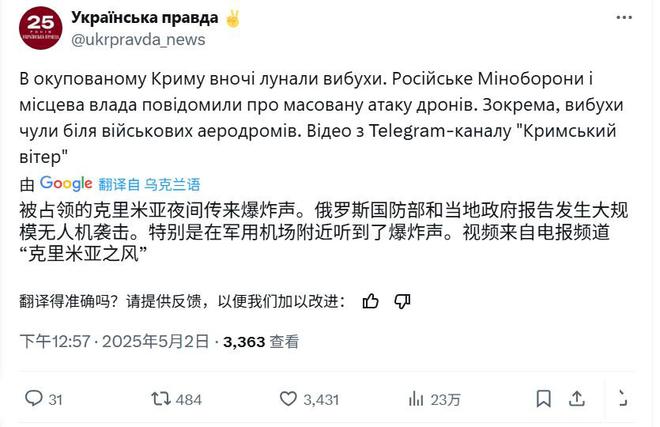Click the @ukrpravda_news handle
The height and width of the screenshot is (427, 660).
click(138, 40)
